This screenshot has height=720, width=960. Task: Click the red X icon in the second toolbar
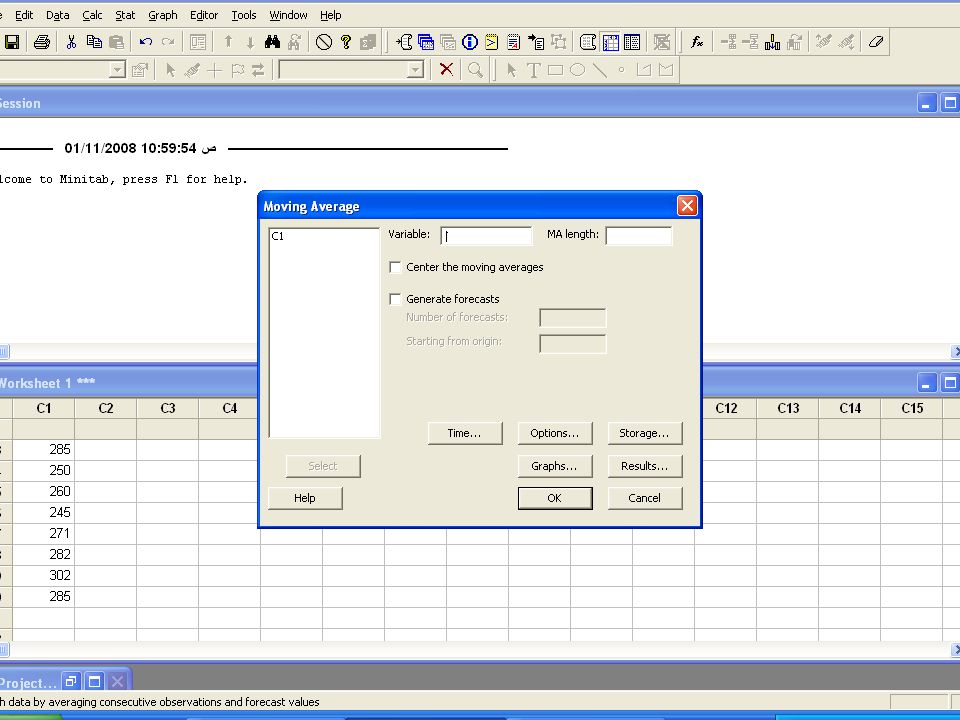coord(446,70)
